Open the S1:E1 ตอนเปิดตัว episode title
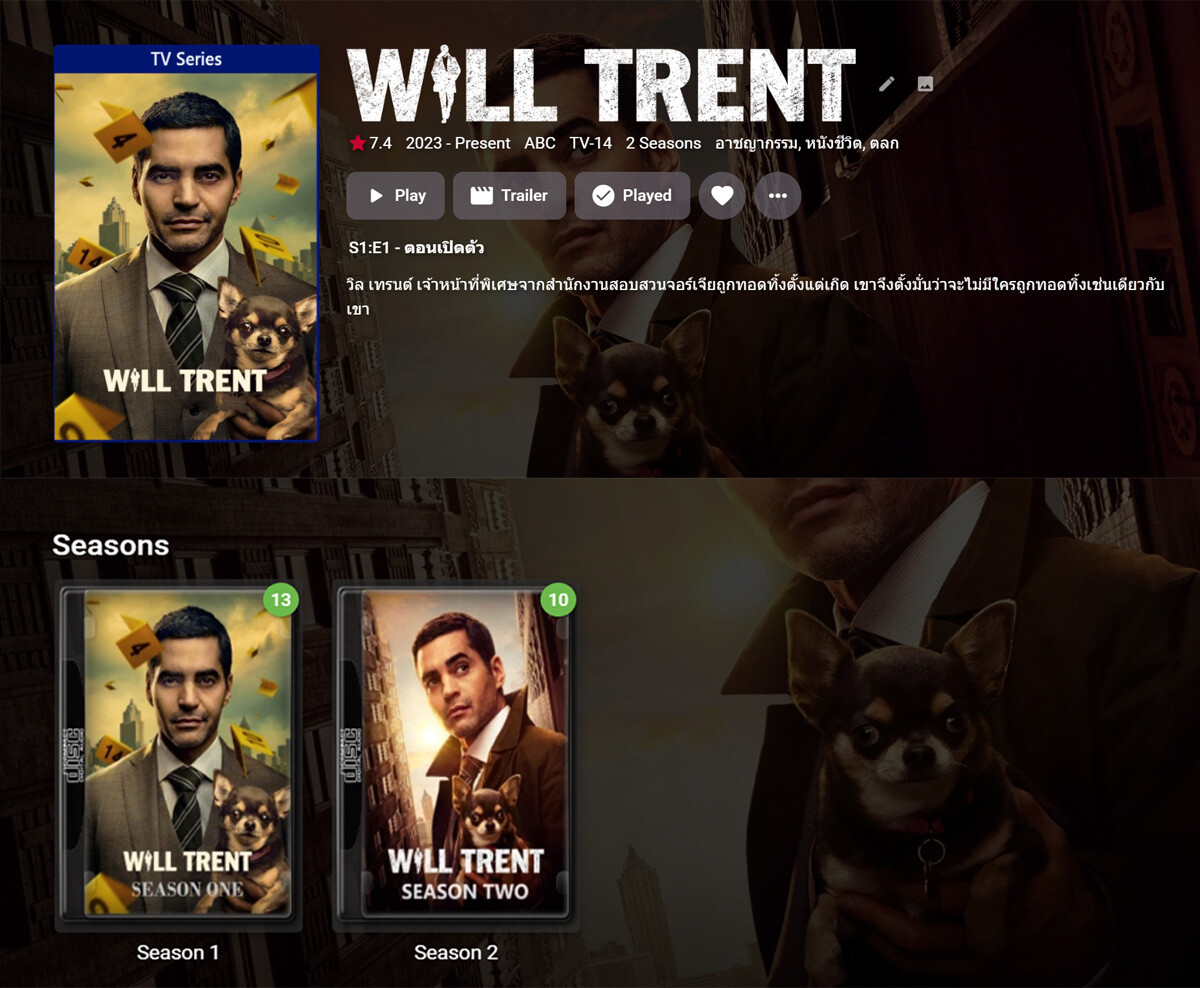The width and height of the screenshot is (1200, 988). (x=416, y=247)
